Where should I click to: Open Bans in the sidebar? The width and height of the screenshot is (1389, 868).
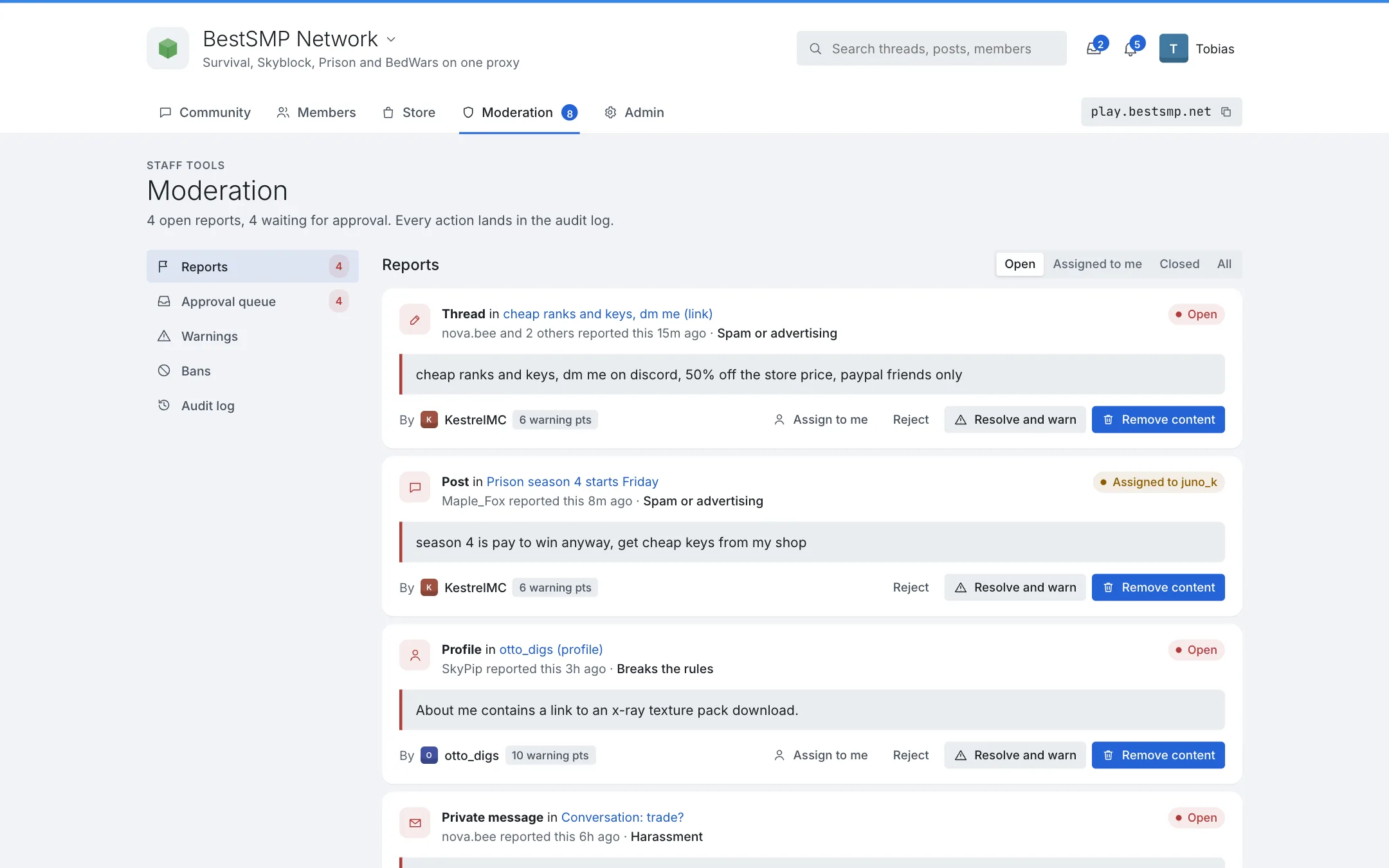253,370
